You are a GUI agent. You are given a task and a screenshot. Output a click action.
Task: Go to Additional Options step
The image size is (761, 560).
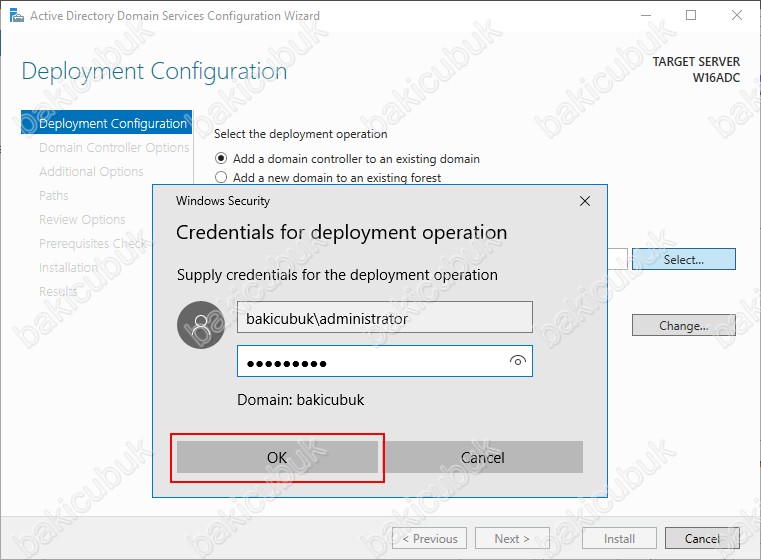[91, 171]
